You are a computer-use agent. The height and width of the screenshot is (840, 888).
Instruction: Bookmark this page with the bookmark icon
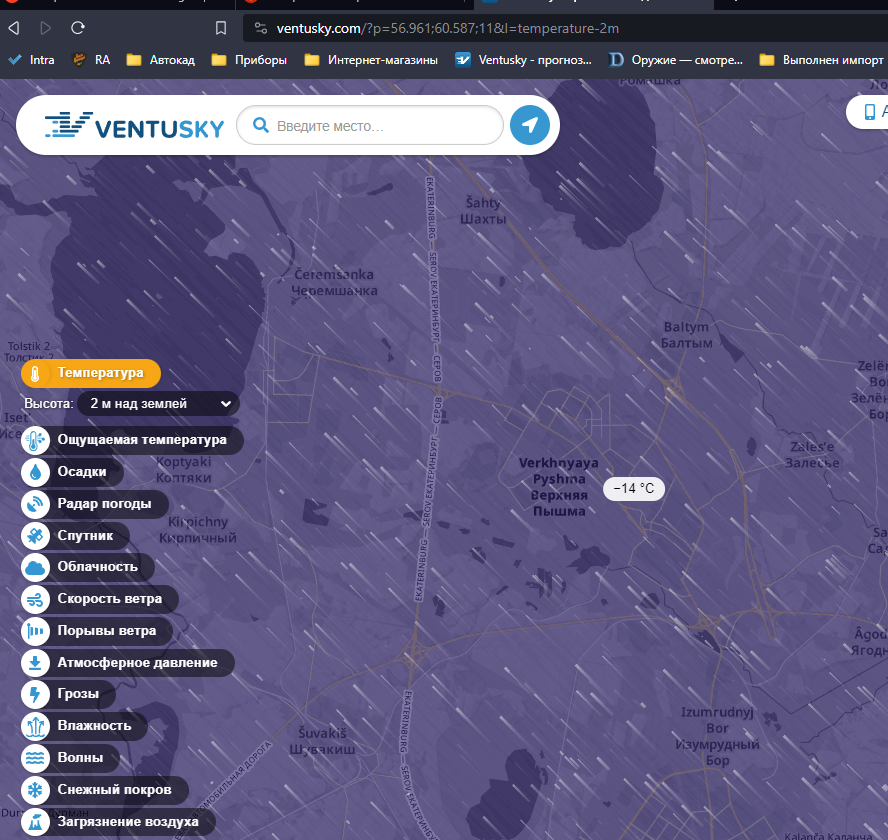(221, 28)
